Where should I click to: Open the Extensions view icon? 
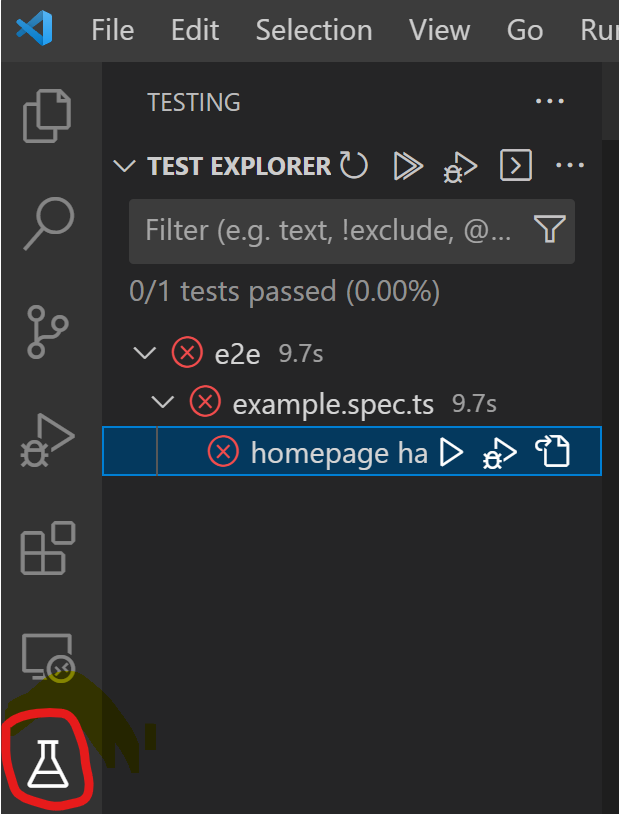pos(48,548)
